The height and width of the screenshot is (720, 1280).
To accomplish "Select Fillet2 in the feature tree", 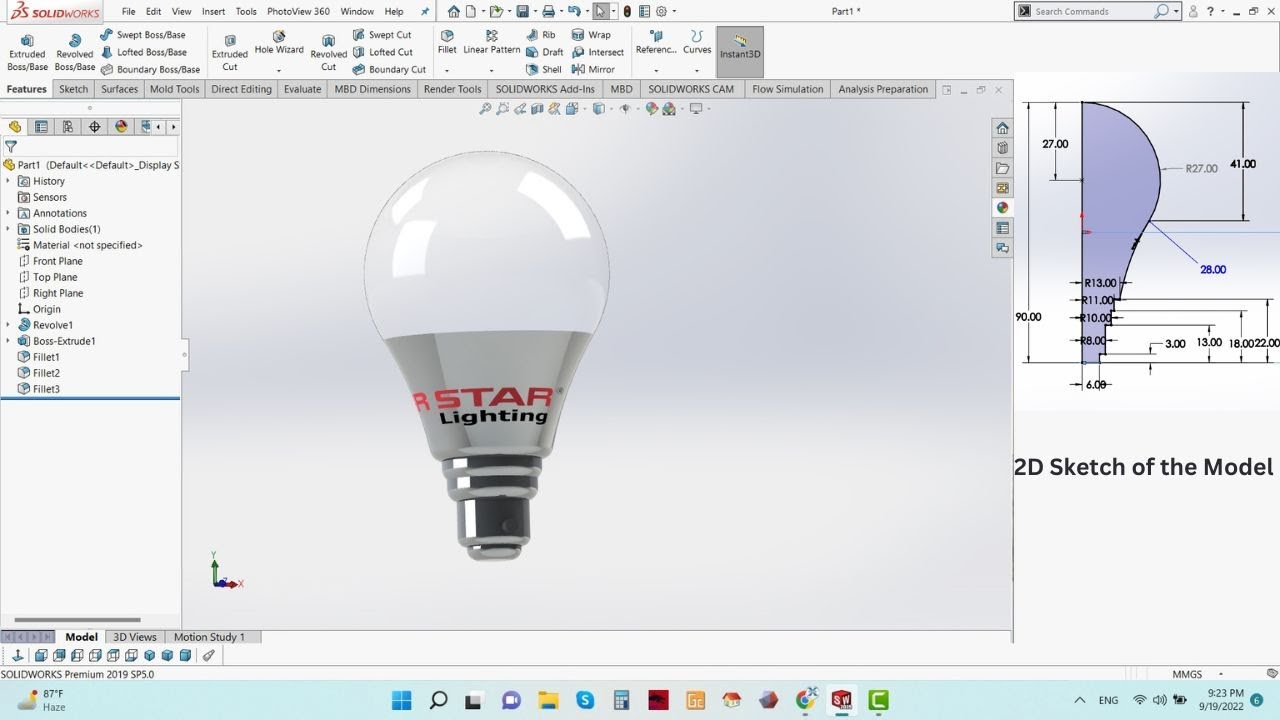I will [x=46, y=373].
